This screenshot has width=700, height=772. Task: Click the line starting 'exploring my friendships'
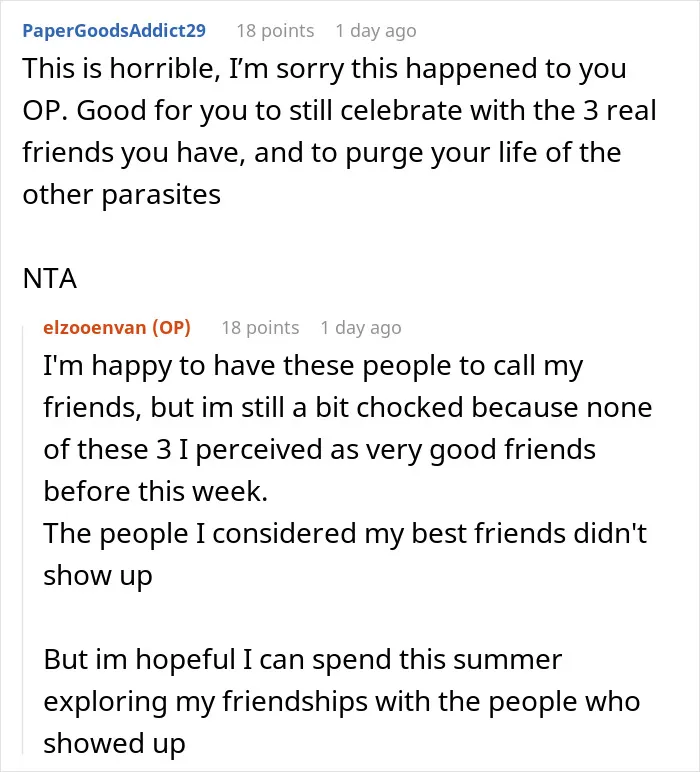[x=342, y=702]
